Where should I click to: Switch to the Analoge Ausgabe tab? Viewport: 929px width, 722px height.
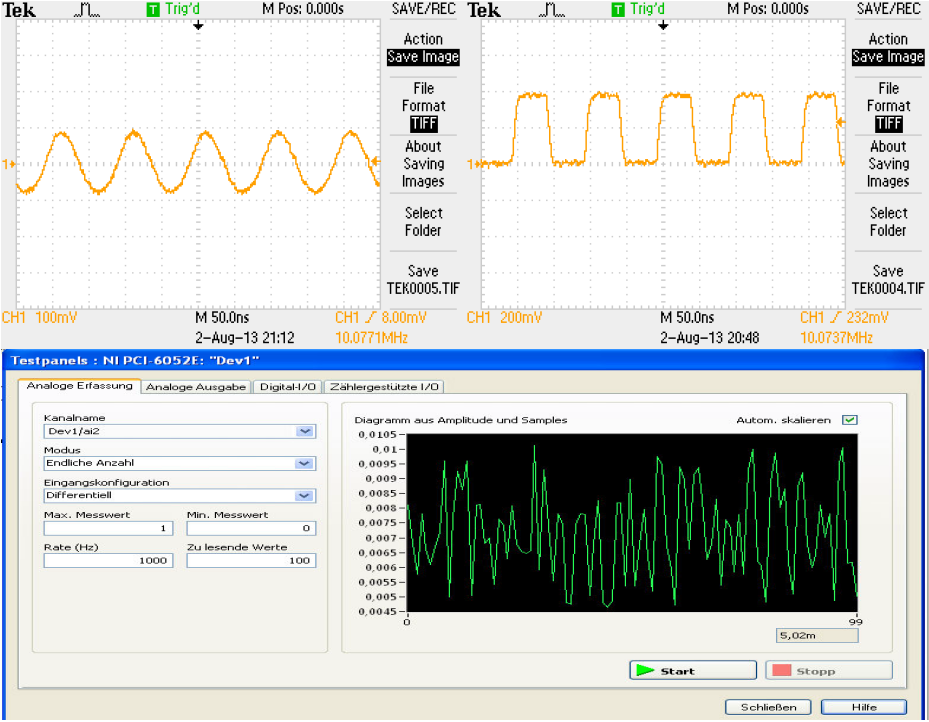(196, 386)
